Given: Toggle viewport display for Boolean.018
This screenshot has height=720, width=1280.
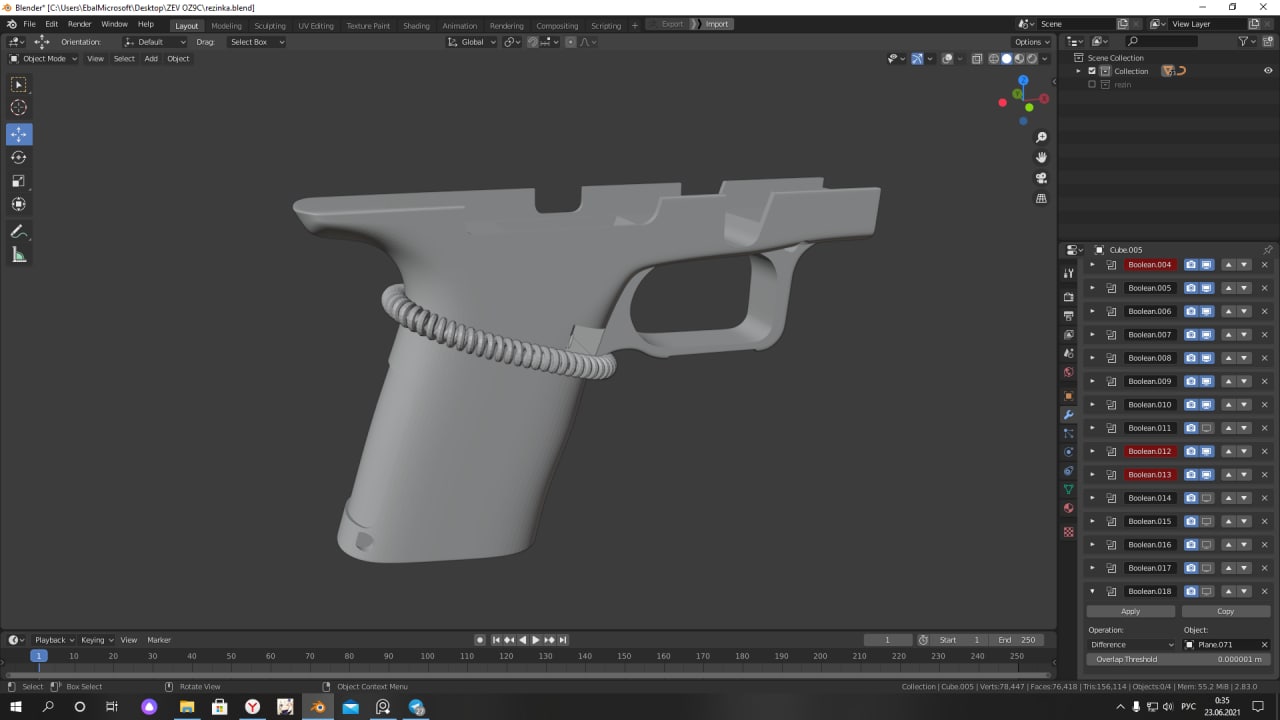Looking at the screenshot, I should (x=1207, y=591).
